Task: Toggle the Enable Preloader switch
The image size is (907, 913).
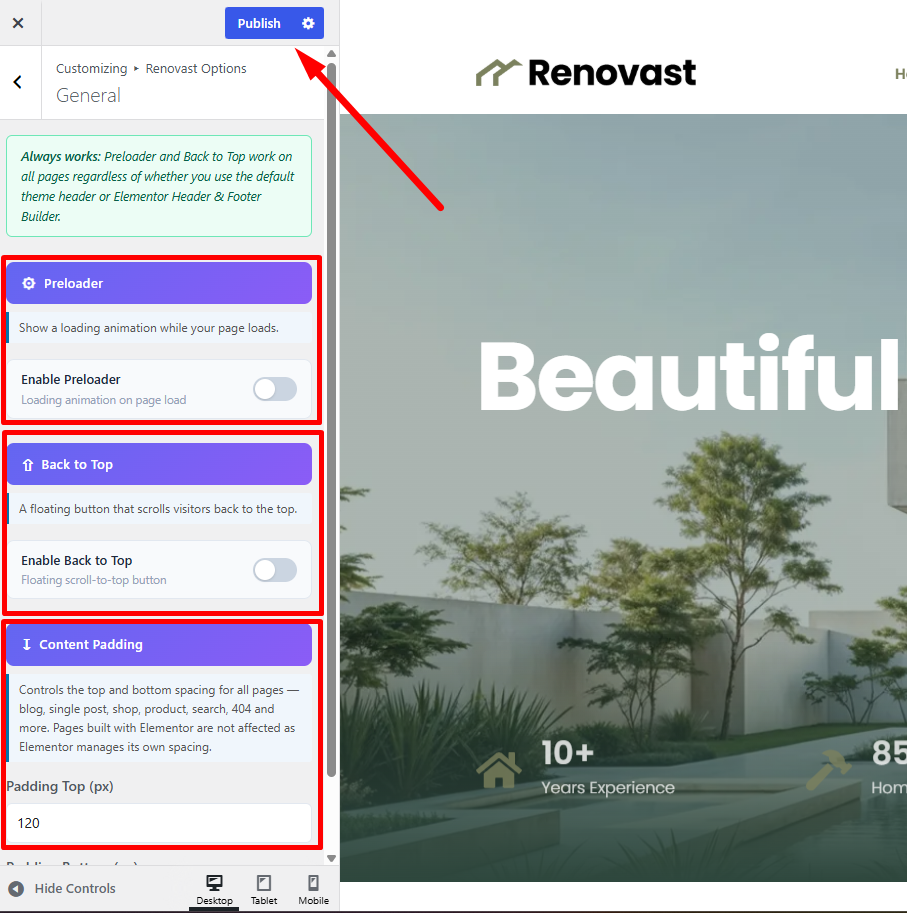Action: coord(275,389)
